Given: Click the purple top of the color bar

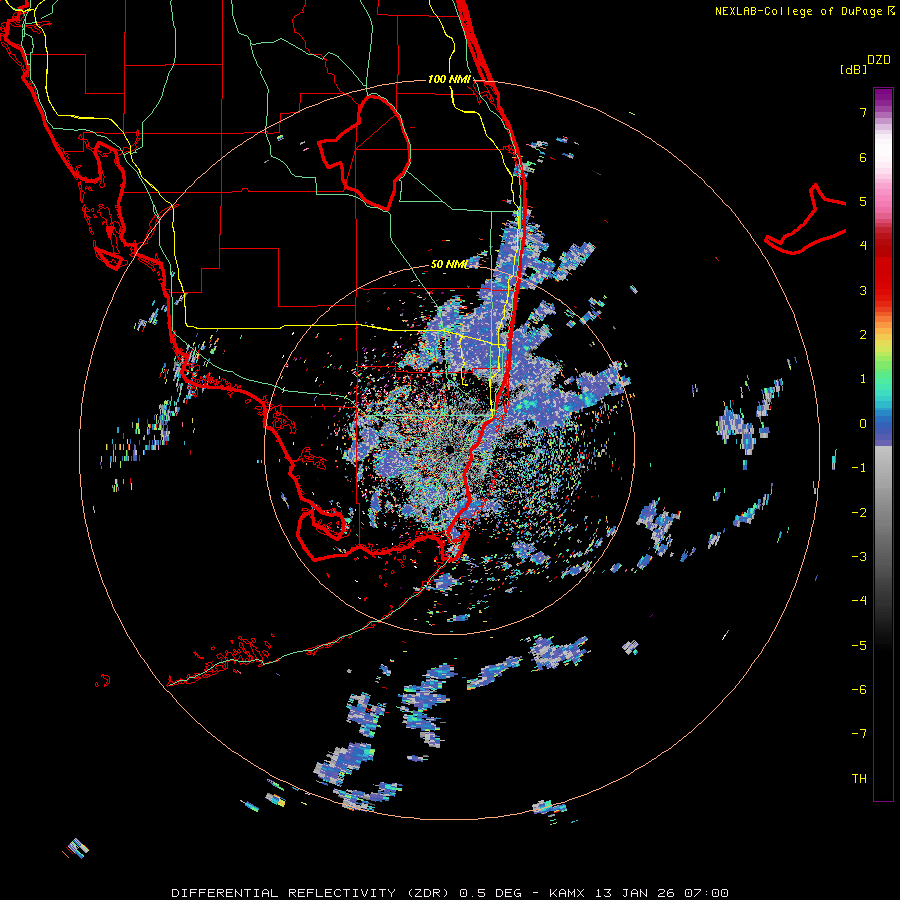Looking at the screenshot, I should (x=883, y=98).
